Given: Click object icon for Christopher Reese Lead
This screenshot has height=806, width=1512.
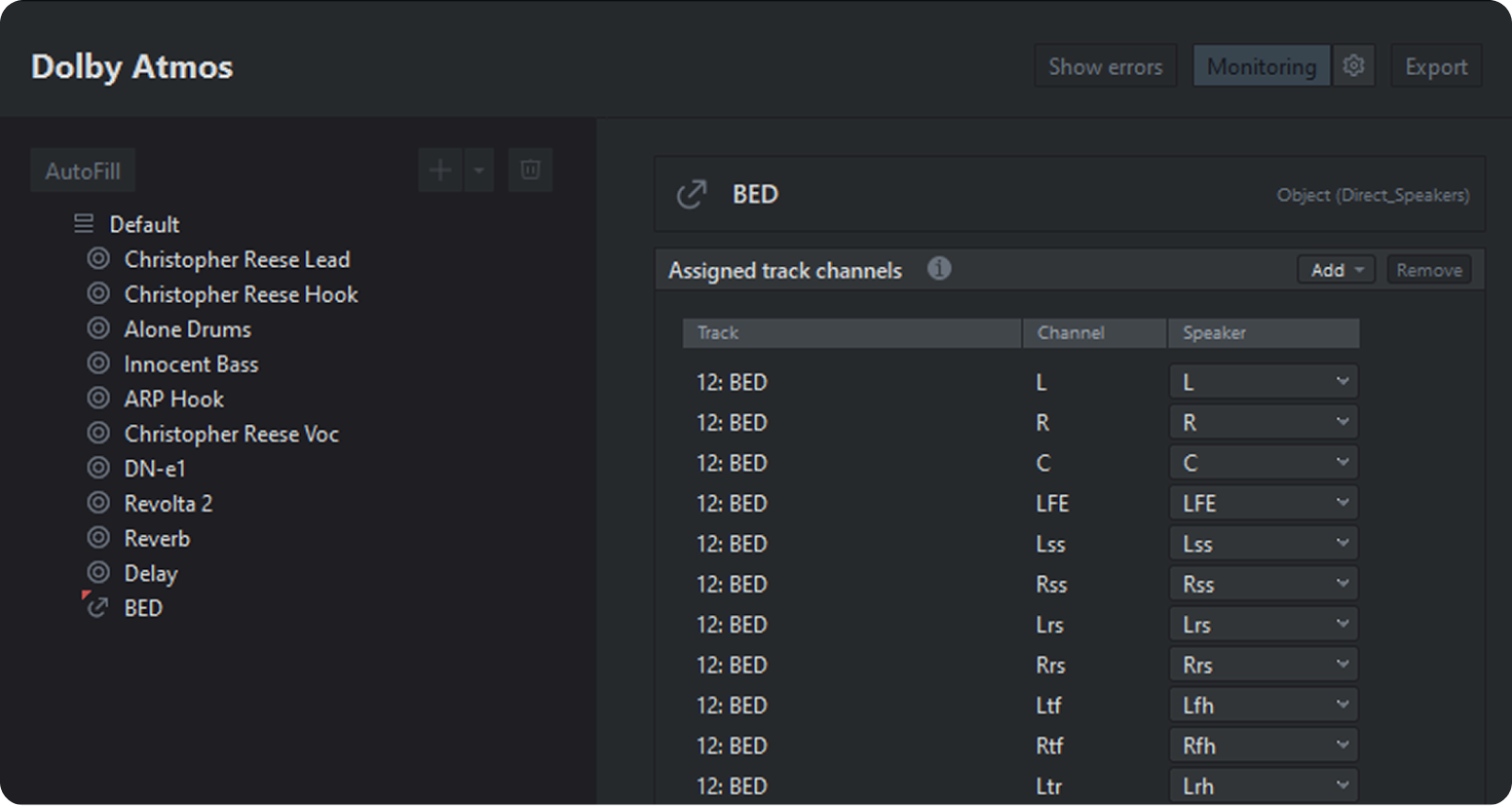Looking at the screenshot, I should tap(98, 258).
